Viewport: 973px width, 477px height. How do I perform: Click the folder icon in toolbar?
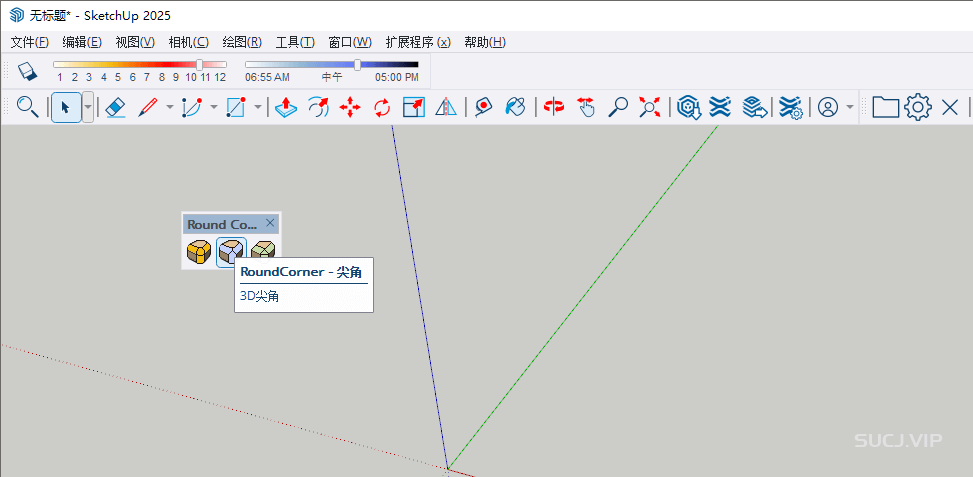point(886,107)
